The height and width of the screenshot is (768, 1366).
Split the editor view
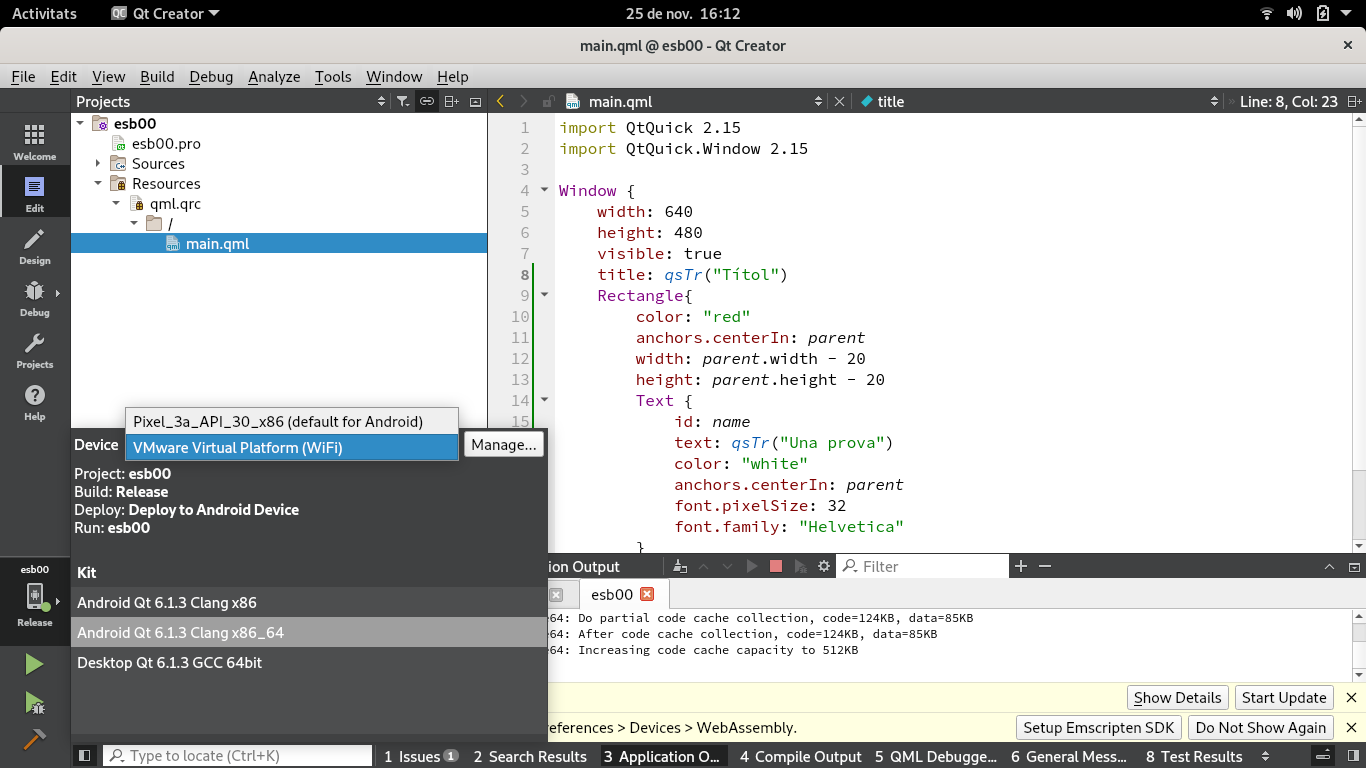(x=1354, y=101)
